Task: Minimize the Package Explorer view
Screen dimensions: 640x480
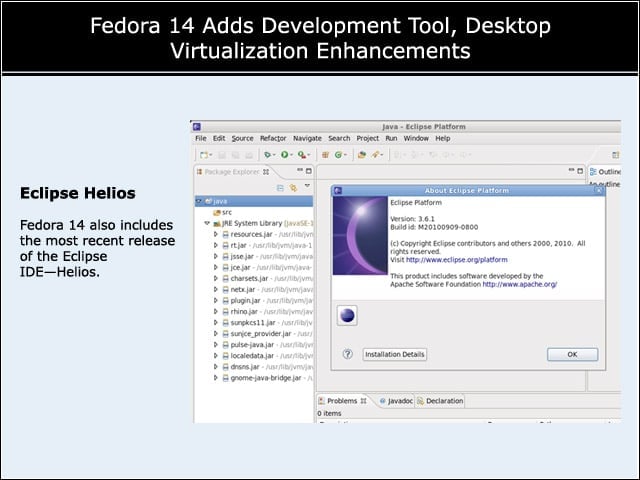Action: (x=300, y=171)
